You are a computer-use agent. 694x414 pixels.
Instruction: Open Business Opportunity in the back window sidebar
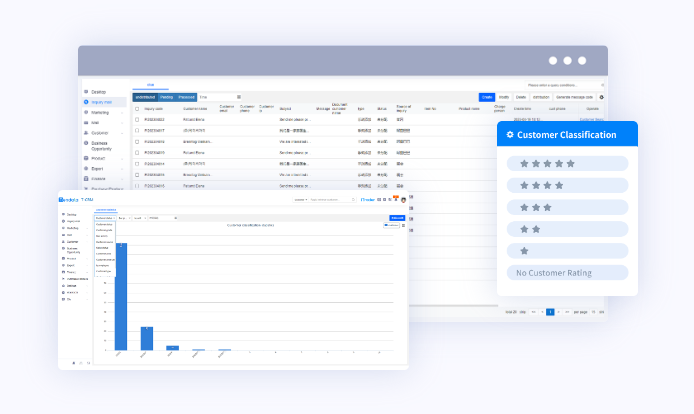click(x=105, y=145)
